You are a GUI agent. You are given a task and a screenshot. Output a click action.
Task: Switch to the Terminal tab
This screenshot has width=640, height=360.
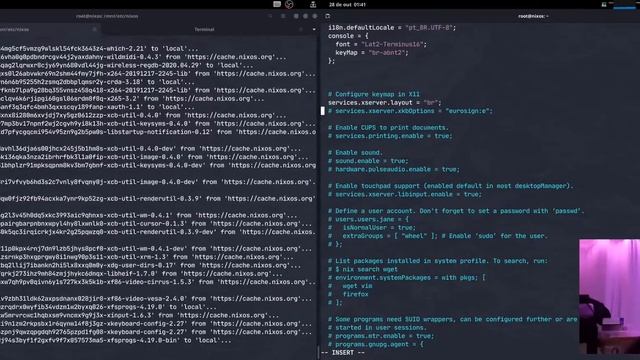point(204,29)
